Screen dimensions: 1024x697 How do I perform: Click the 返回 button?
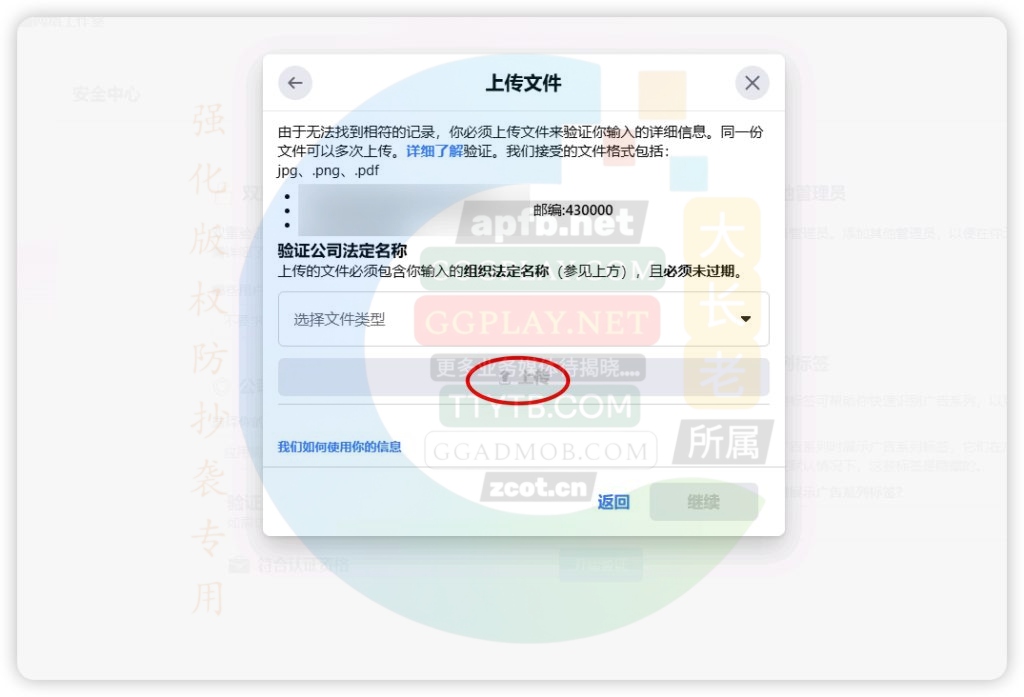point(613,502)
